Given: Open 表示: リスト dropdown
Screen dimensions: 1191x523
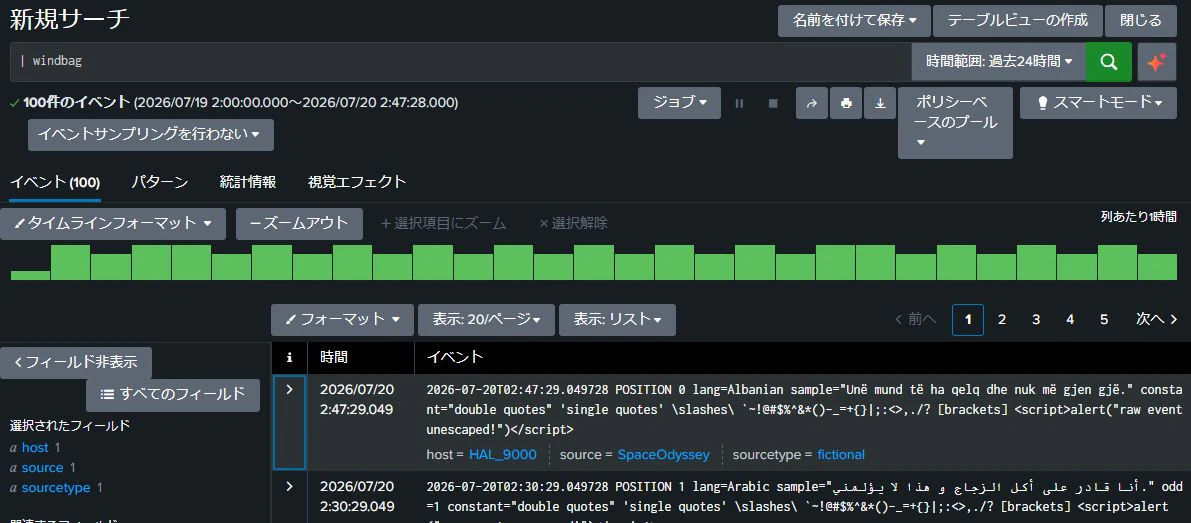Looking at the screenshot, I should (x=617, y=320).
